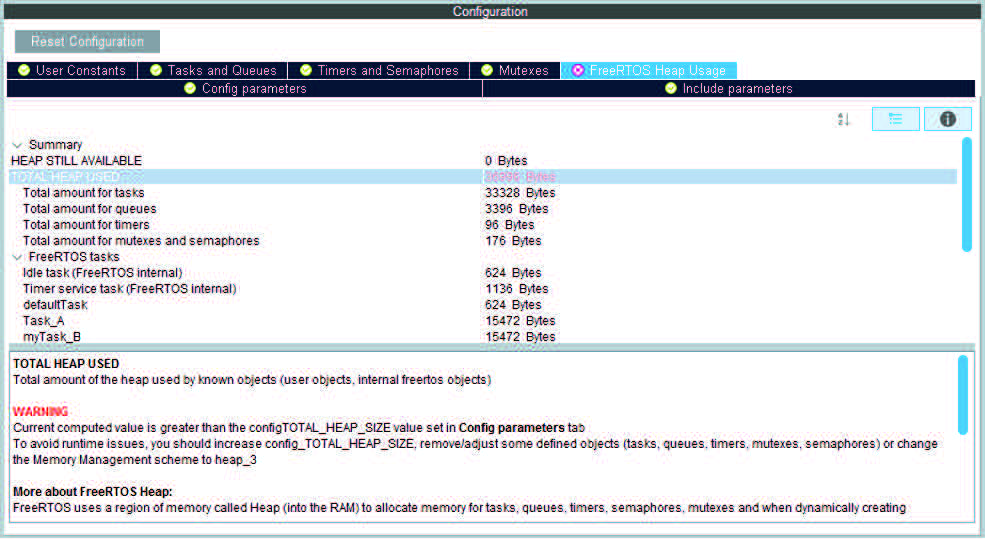
Task: Open the Config parameters tab
Action: point(244,89)
